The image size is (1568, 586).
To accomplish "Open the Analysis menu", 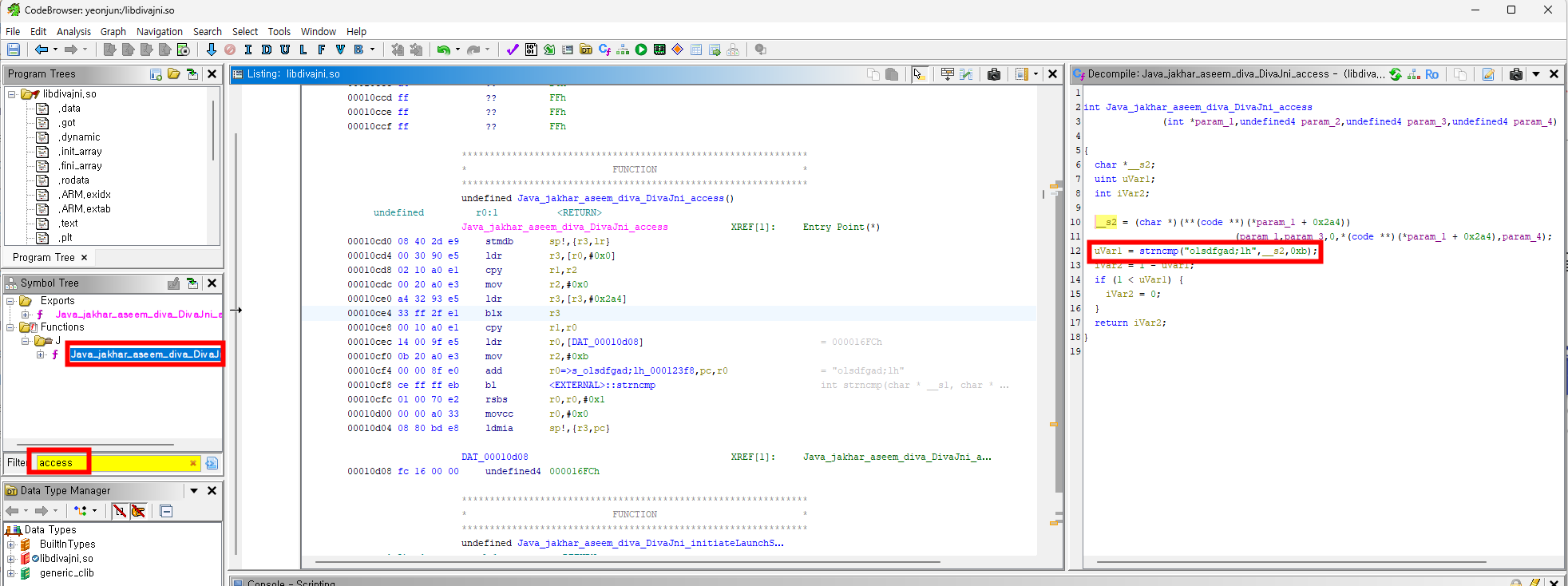I will 73,31.
